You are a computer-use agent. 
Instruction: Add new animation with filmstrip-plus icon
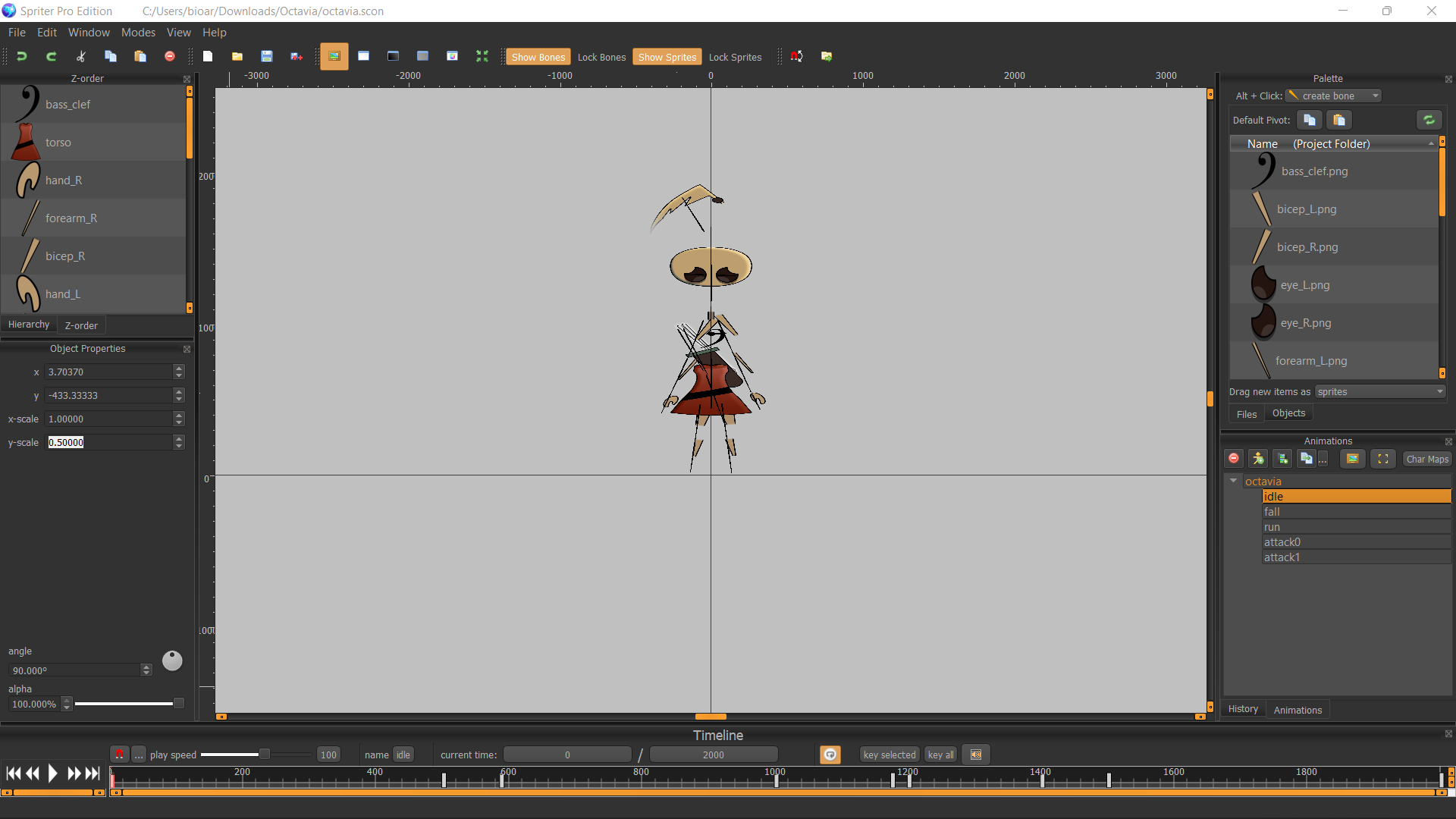pos(1282,459)
